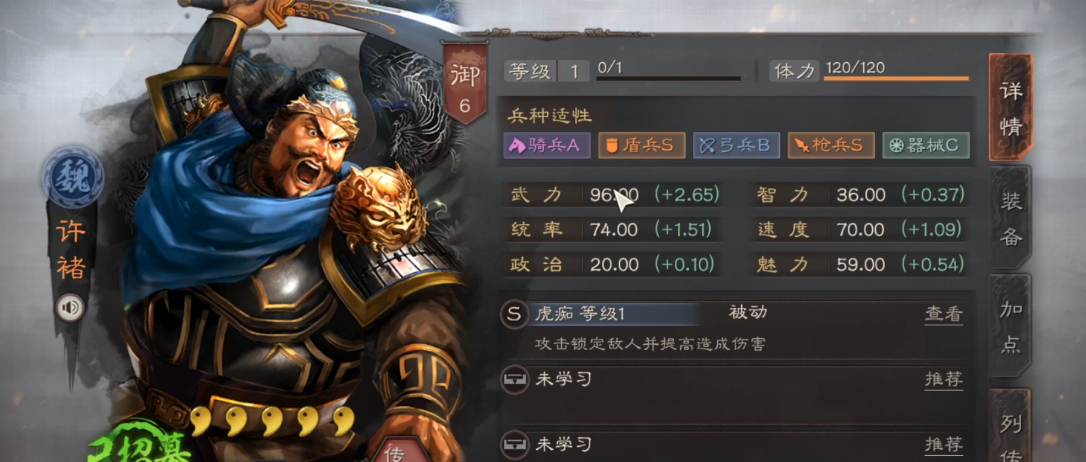Select the 骑兵A cavalry aptitude badge

click(x=546, y=145)
